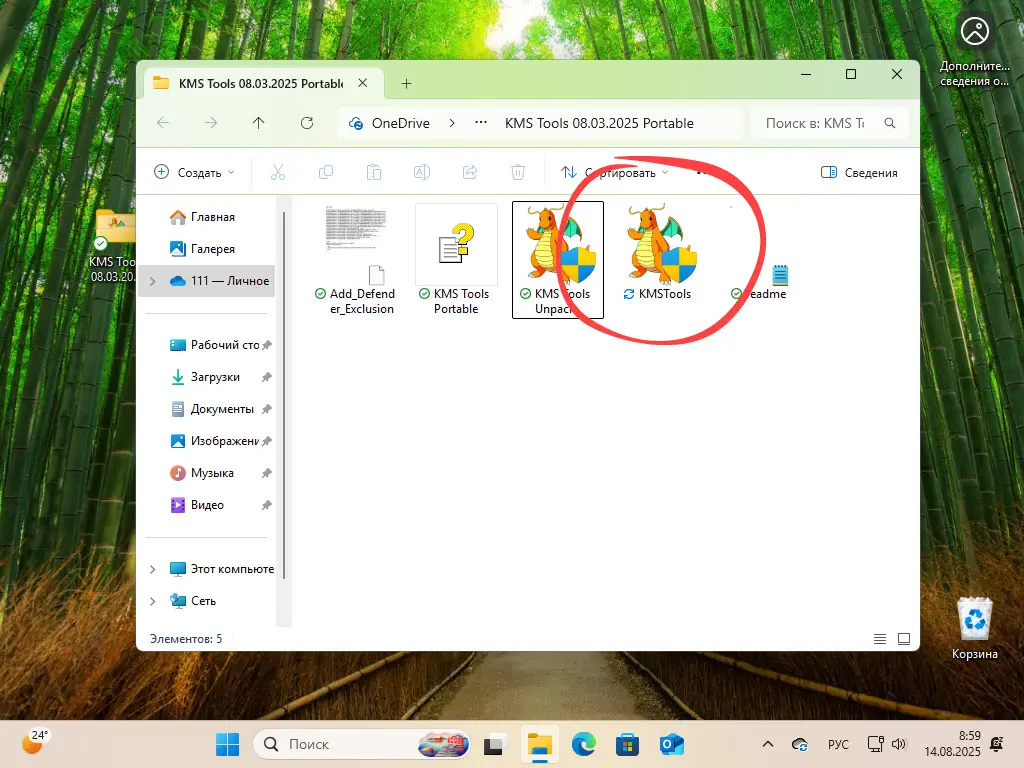Switch to large thumbnails view layout
1024x768 pixels.
(x=904, y=638)
